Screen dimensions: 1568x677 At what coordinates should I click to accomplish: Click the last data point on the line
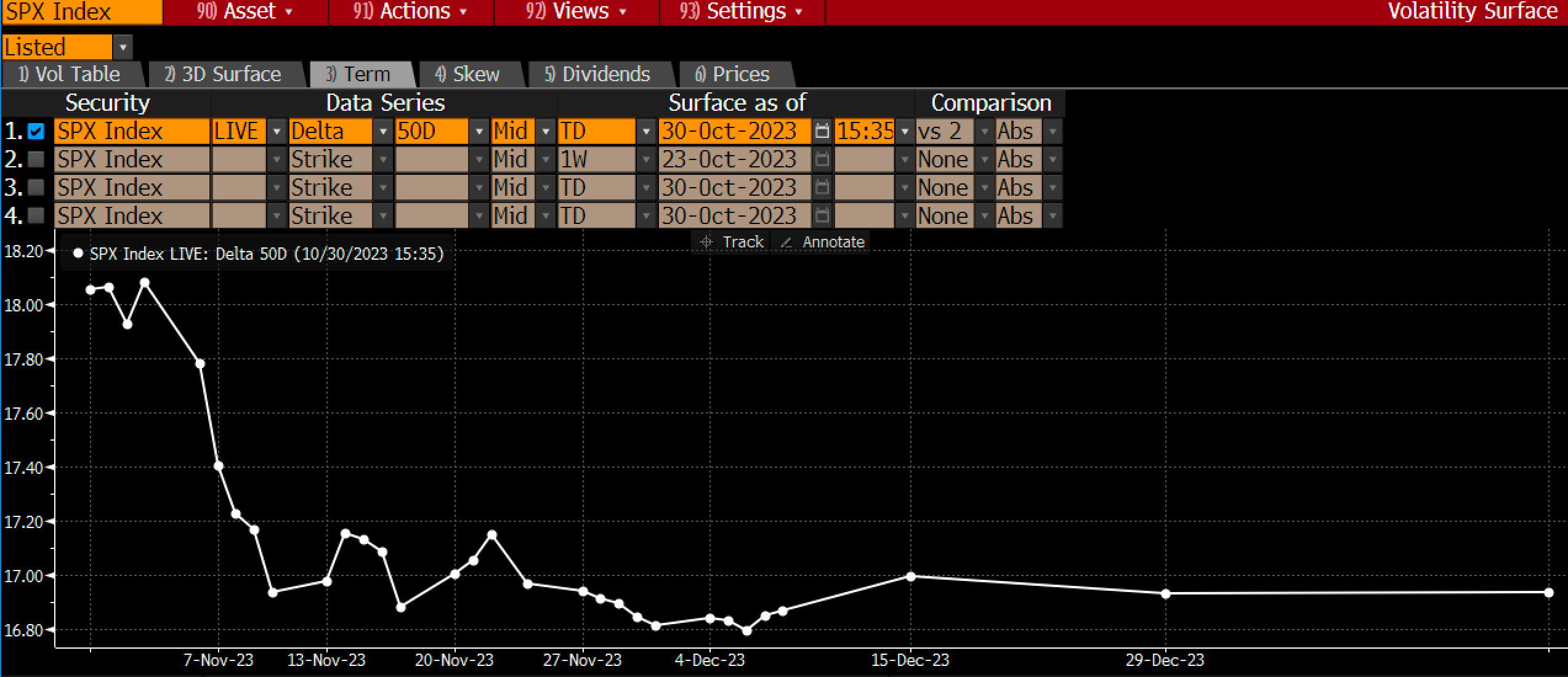tap(1549, 593)
